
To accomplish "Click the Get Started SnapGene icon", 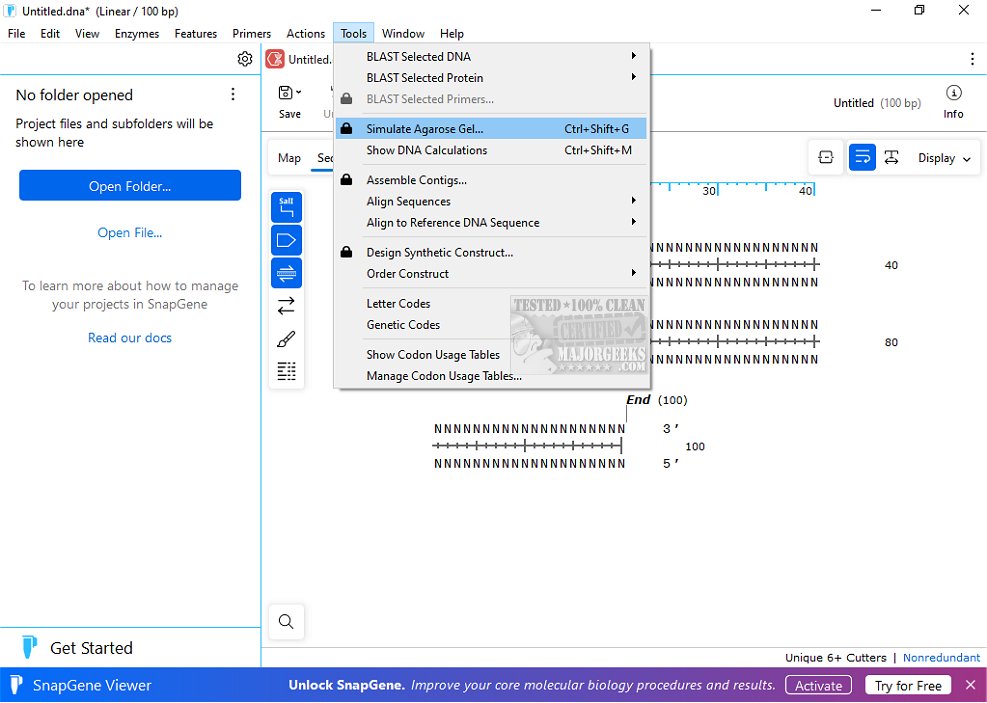I will (x=29, y=647).
